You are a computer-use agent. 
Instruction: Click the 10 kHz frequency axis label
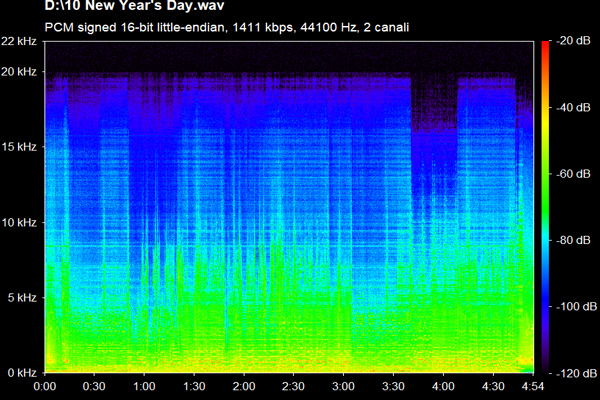tap(19, 222)
